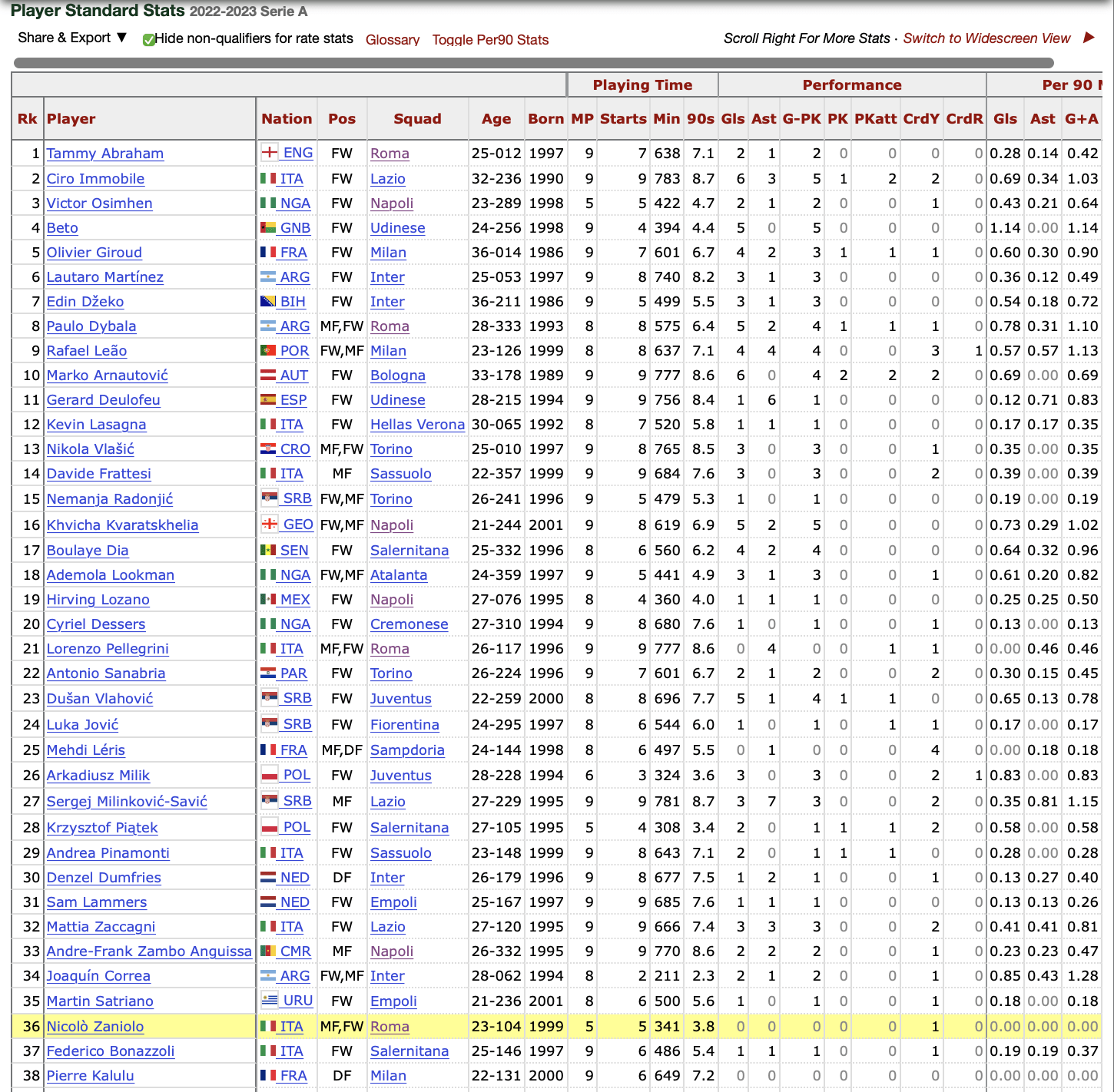Sort by the Min column header
The width and height of the screenshot is (1114, 1092).
pos(666,119)
